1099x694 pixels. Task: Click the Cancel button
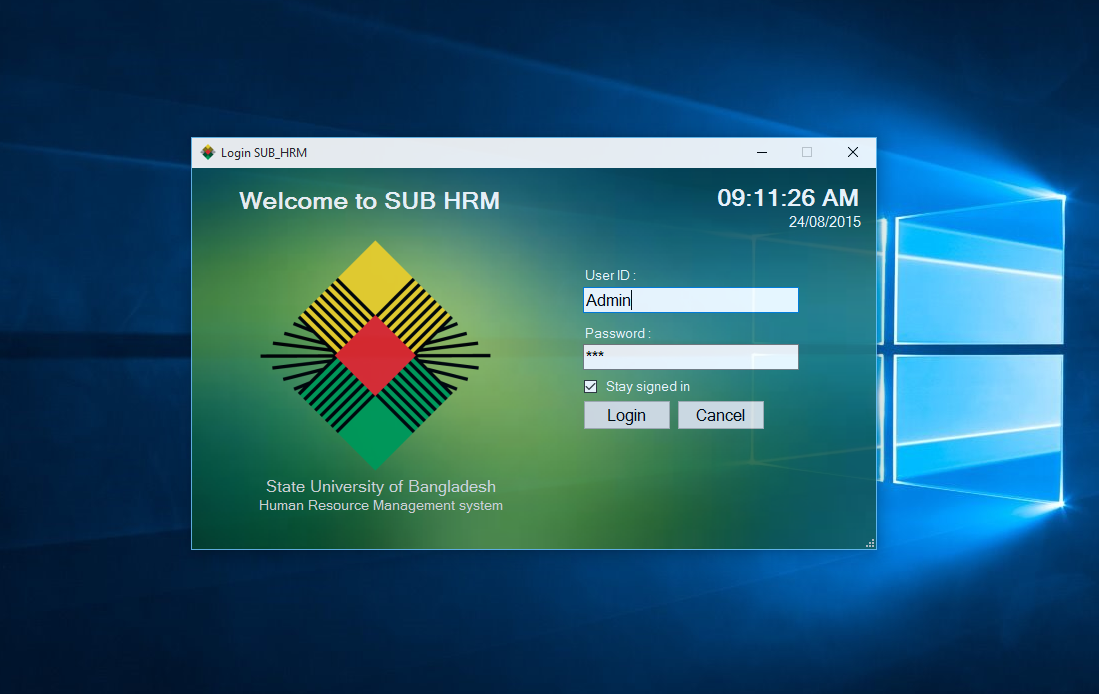point(720,414)
